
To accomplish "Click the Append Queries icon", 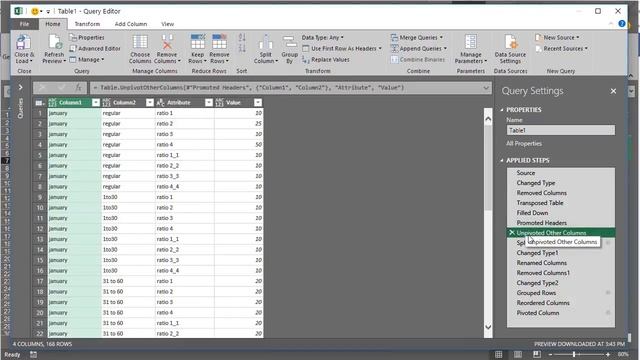I will pyautogui.click(x=394, y=49).
